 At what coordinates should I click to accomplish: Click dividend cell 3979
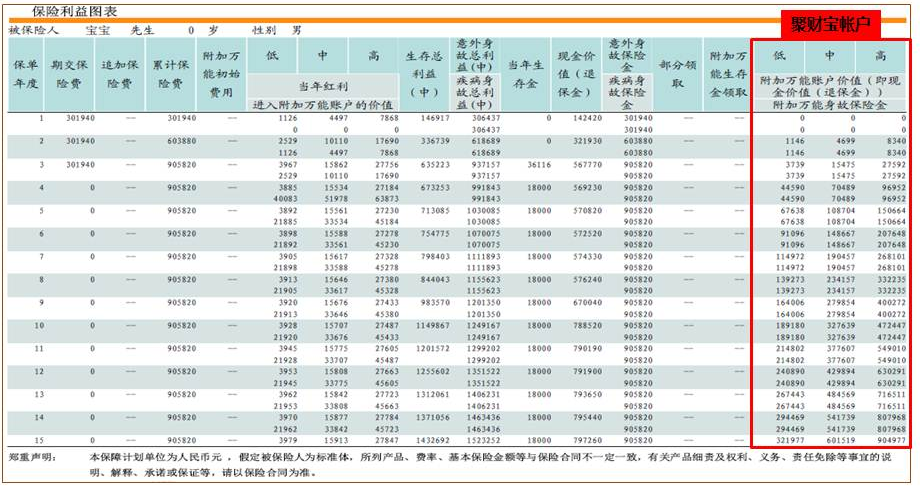(x=288, y=441)
